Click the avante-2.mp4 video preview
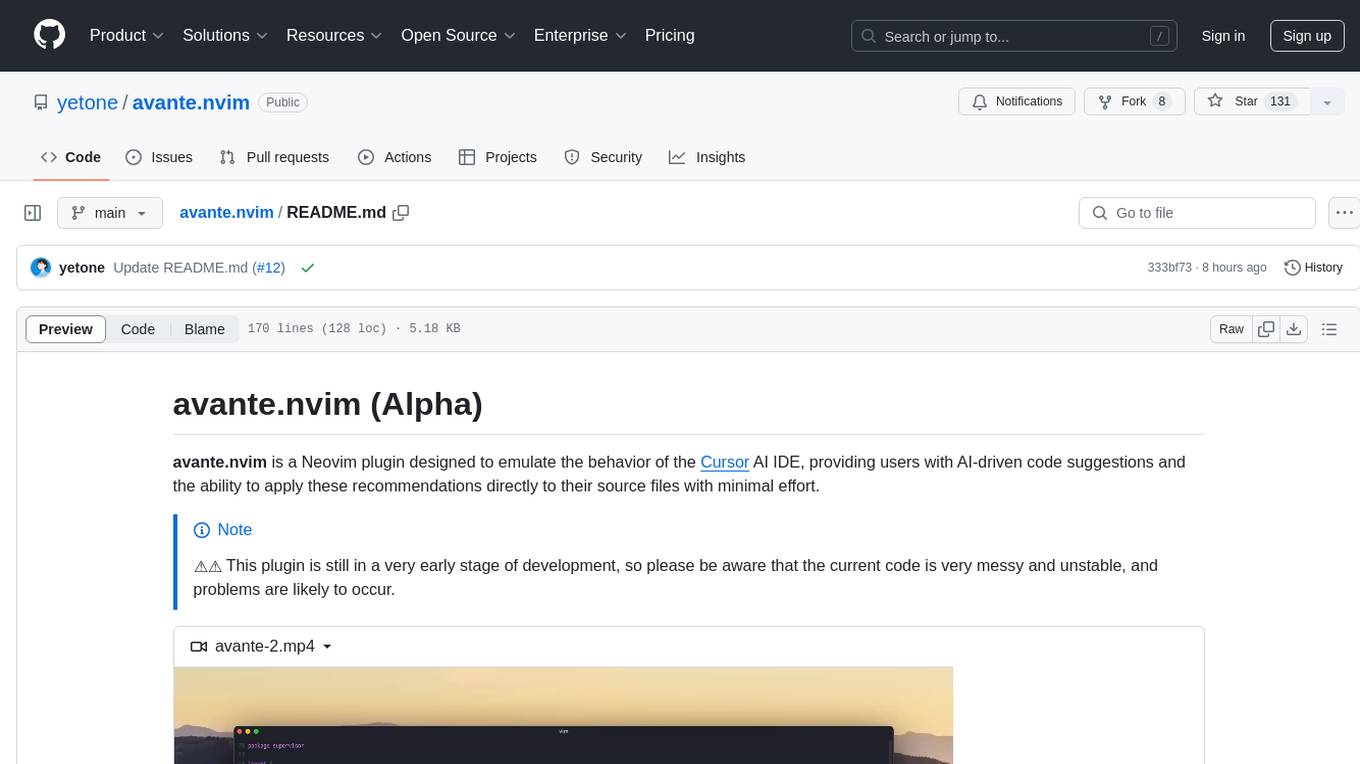Viewport: 1360px width, 764px height. [563, 715]
